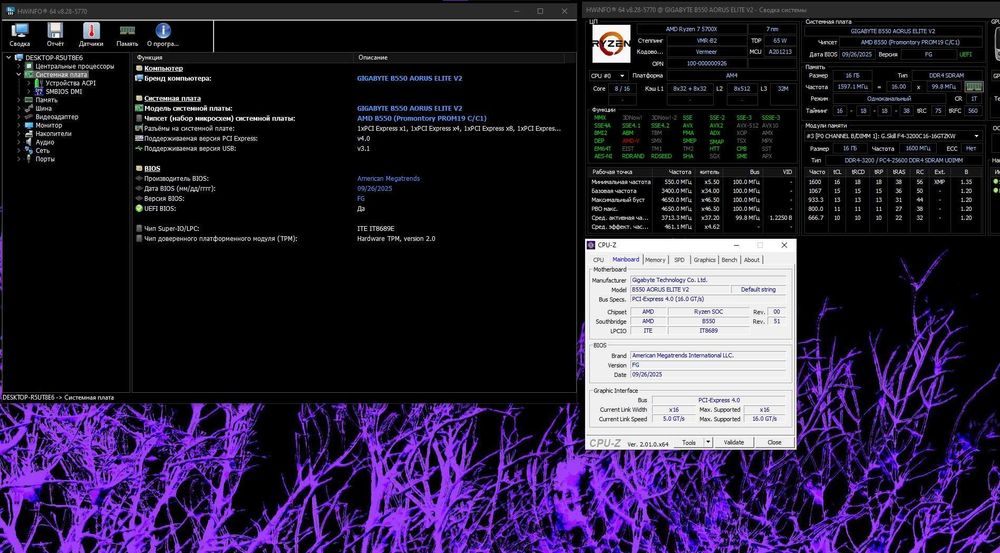The height and width of the screenshot is (553, 1000).
Task: Click the USB icon beside Поддерживаемая версия USB
Action: tap(139, 149)
